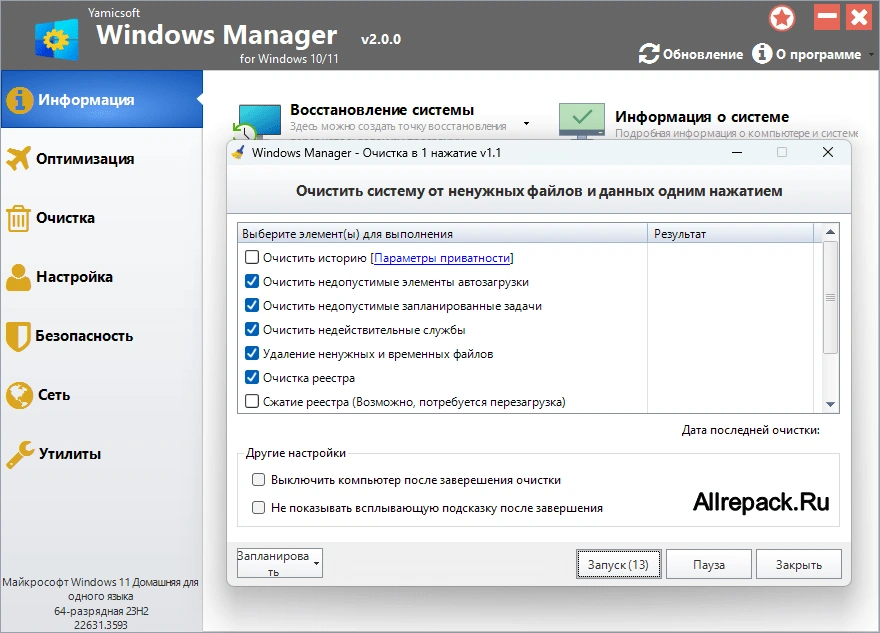
Task: Click the broom icon in dialog title bar
Action: point(239,153)
